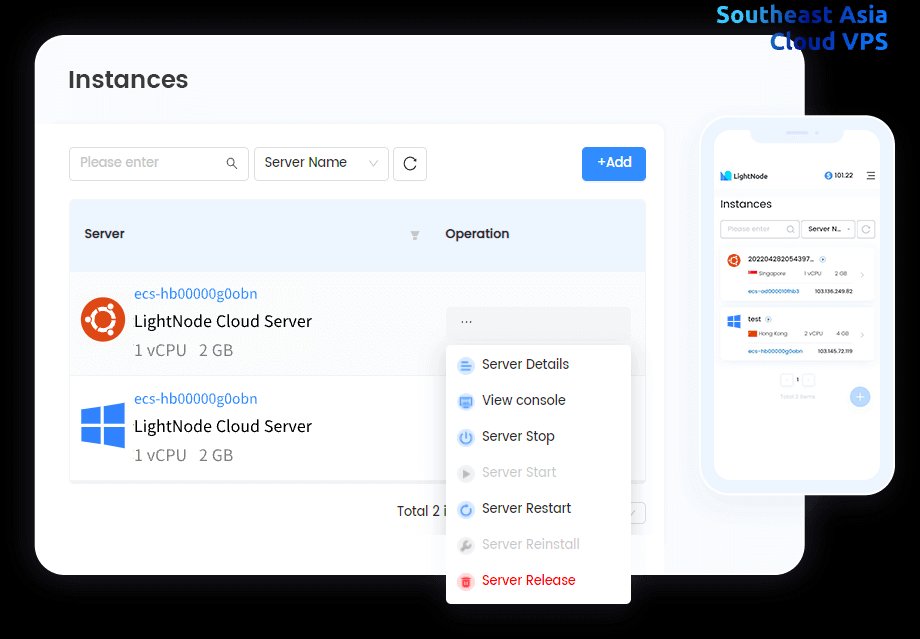
Task: Click the trash icon next to Server Release
Action: 465,580
